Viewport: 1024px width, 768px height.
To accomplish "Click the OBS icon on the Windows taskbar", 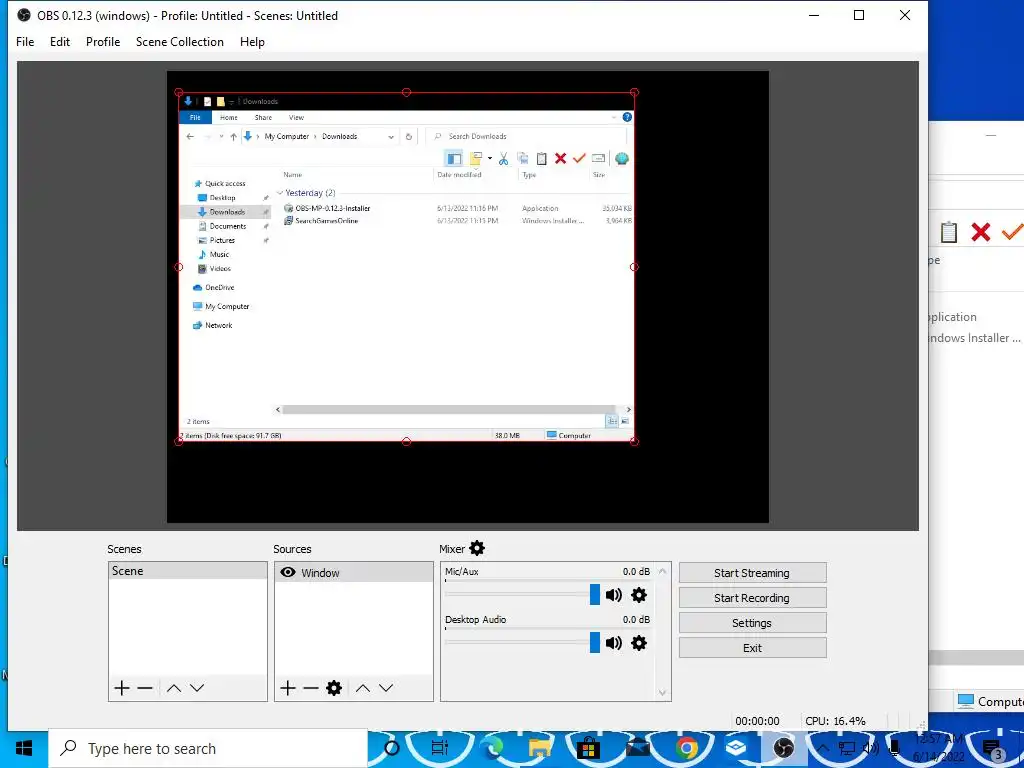I will tap(783, 748).
